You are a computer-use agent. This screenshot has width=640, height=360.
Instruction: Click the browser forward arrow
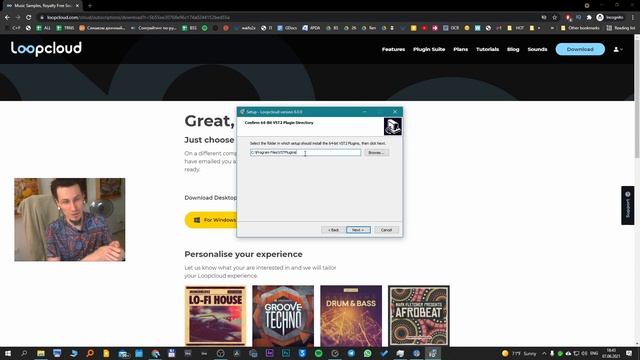tap(18, 17)
